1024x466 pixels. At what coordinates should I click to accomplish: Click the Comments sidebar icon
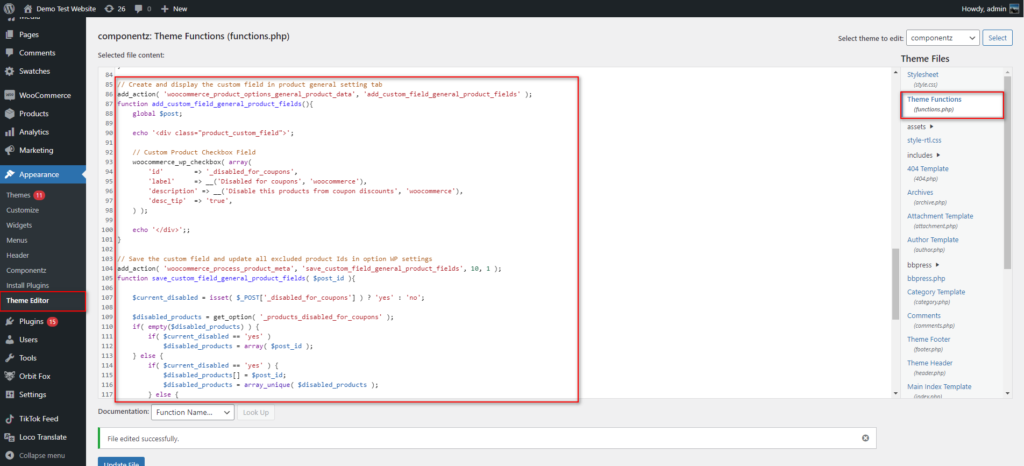tap(10, 53)
